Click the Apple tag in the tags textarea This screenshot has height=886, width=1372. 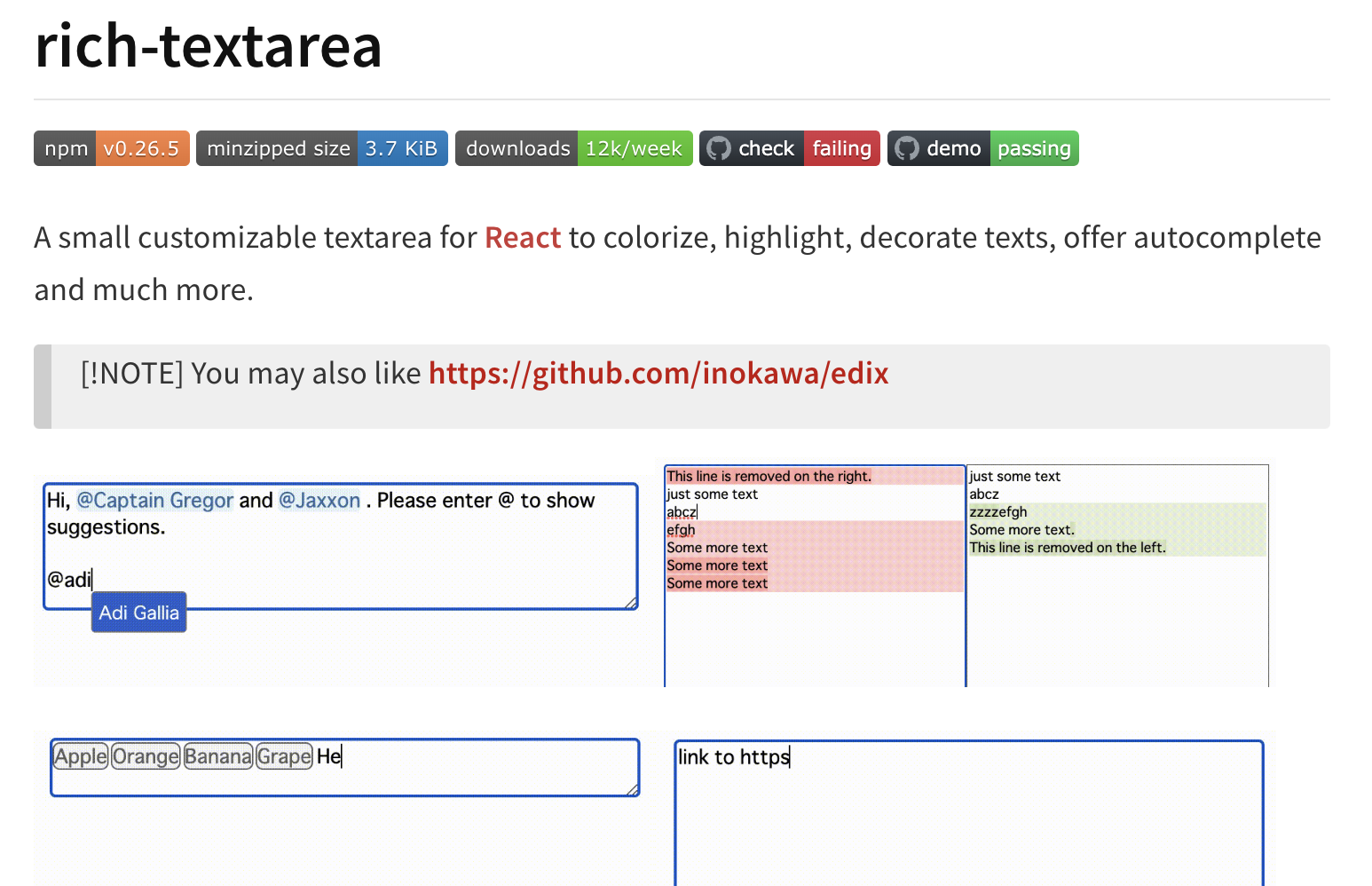[81, 756]
